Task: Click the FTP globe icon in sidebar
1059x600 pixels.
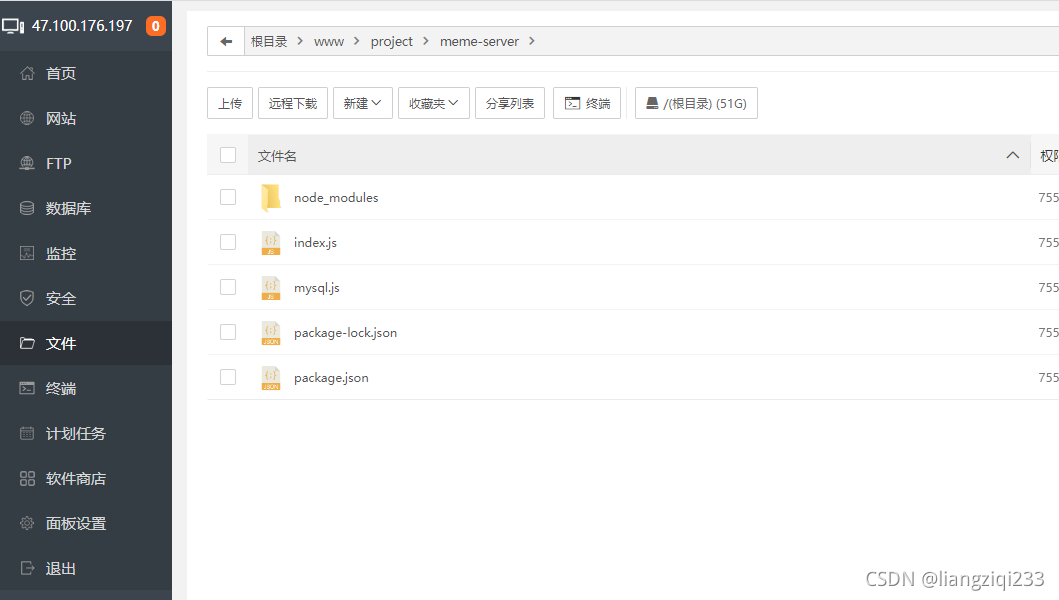Action: [x=27, y=163]
